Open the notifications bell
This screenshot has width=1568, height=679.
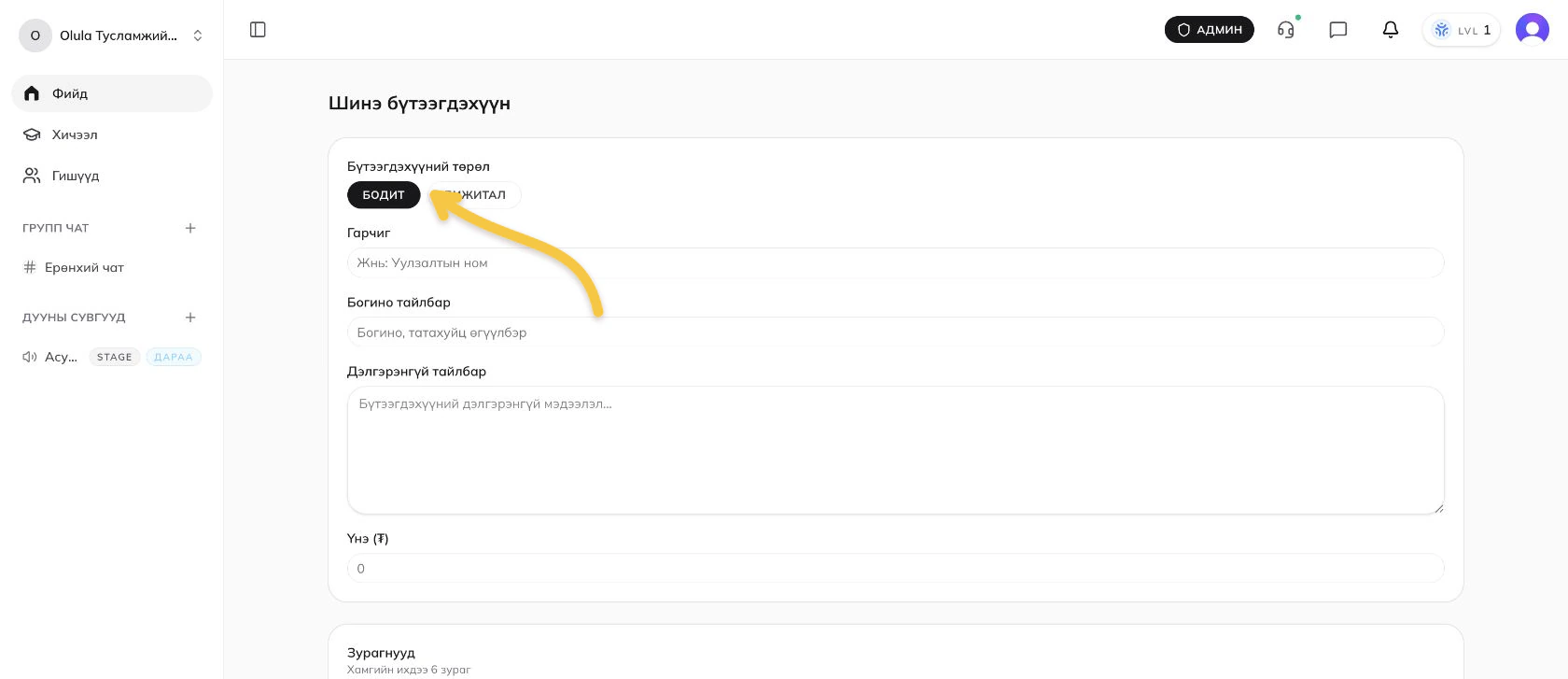click(x=1391, y=30)
